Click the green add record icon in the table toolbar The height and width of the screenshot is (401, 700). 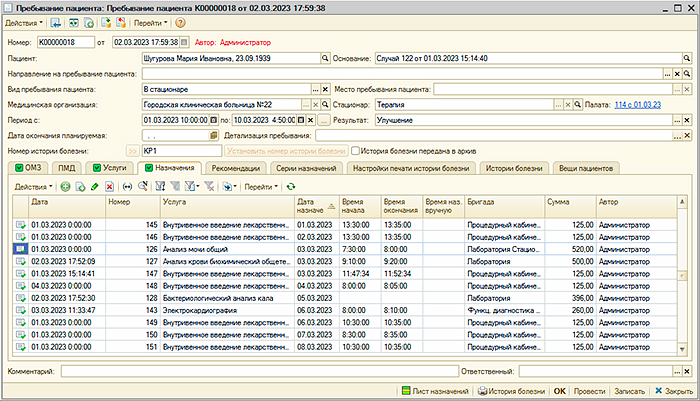point(66,186)
